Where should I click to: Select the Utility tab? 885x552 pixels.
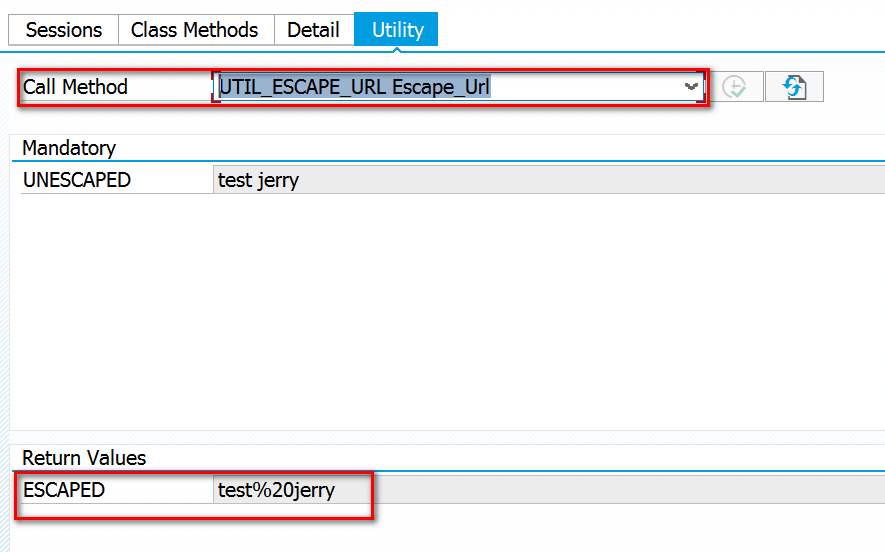click(397, 30)
